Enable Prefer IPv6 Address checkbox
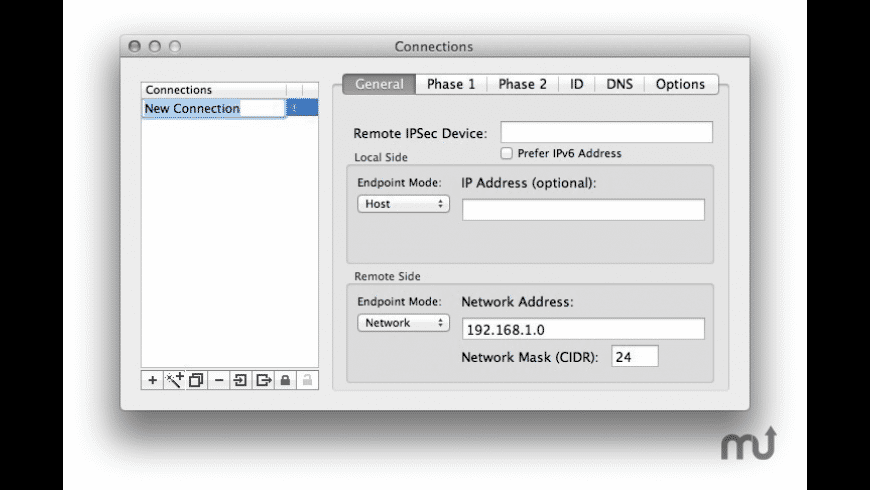This screenshot has height=490, width=870. (x=507, y=153)
